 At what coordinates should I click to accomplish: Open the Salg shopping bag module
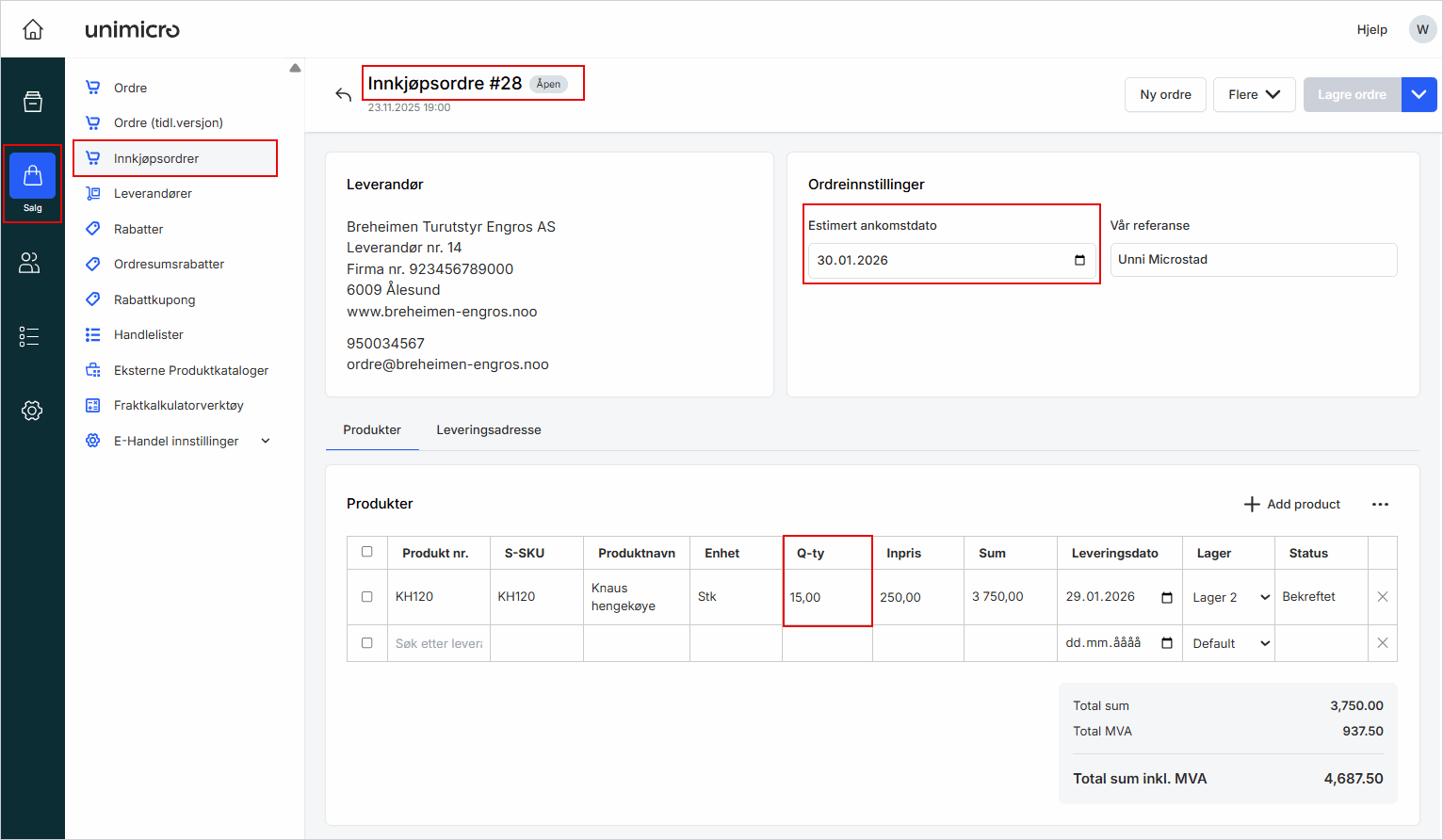(33, 183)
